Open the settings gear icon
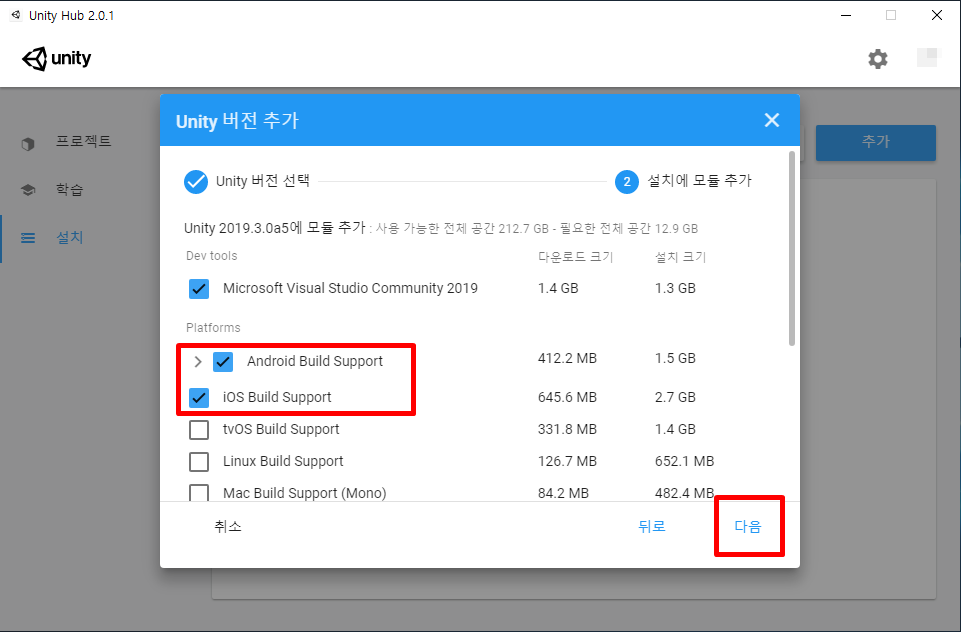The width and height of the screenshot is (961, 632). (878, 59)
